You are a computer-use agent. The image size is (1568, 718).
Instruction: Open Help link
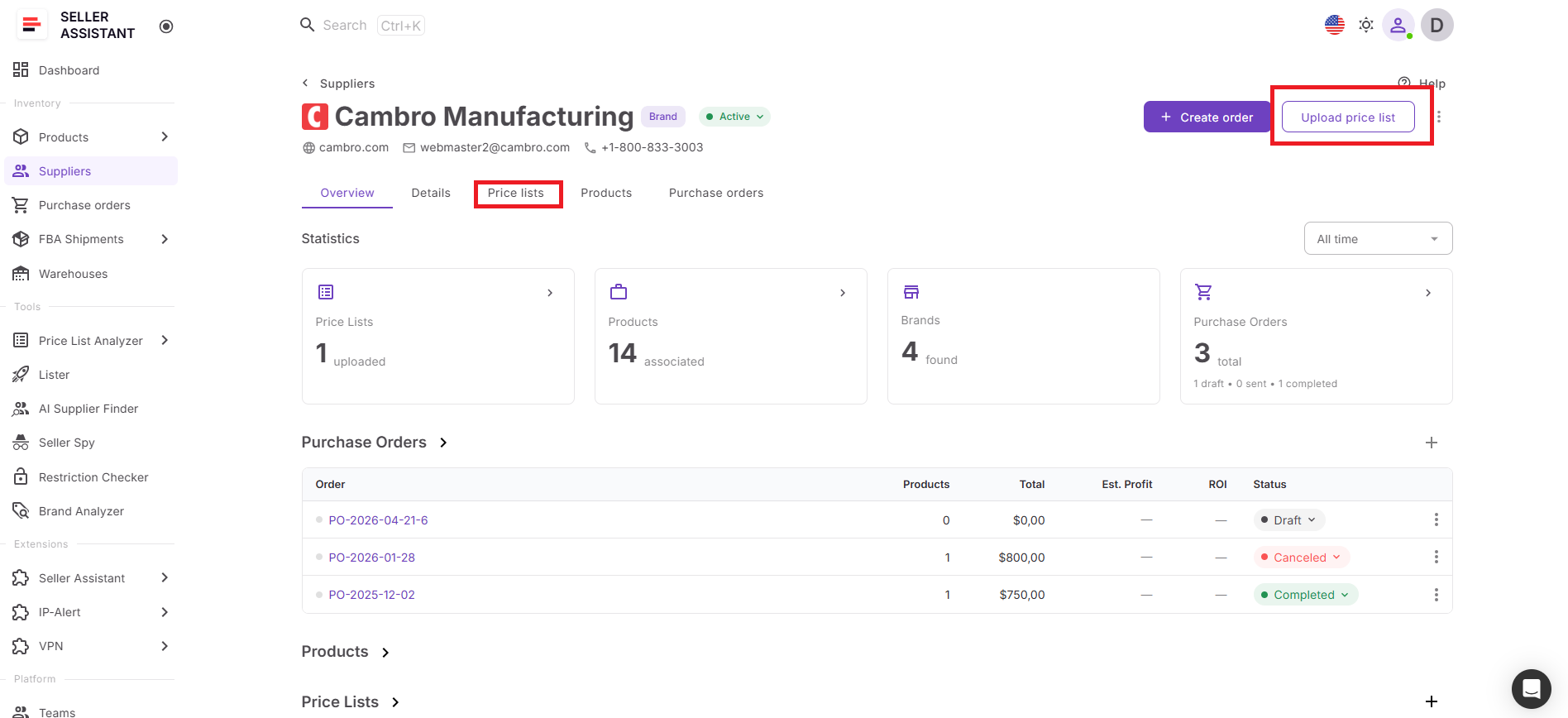coord(1422,84)
